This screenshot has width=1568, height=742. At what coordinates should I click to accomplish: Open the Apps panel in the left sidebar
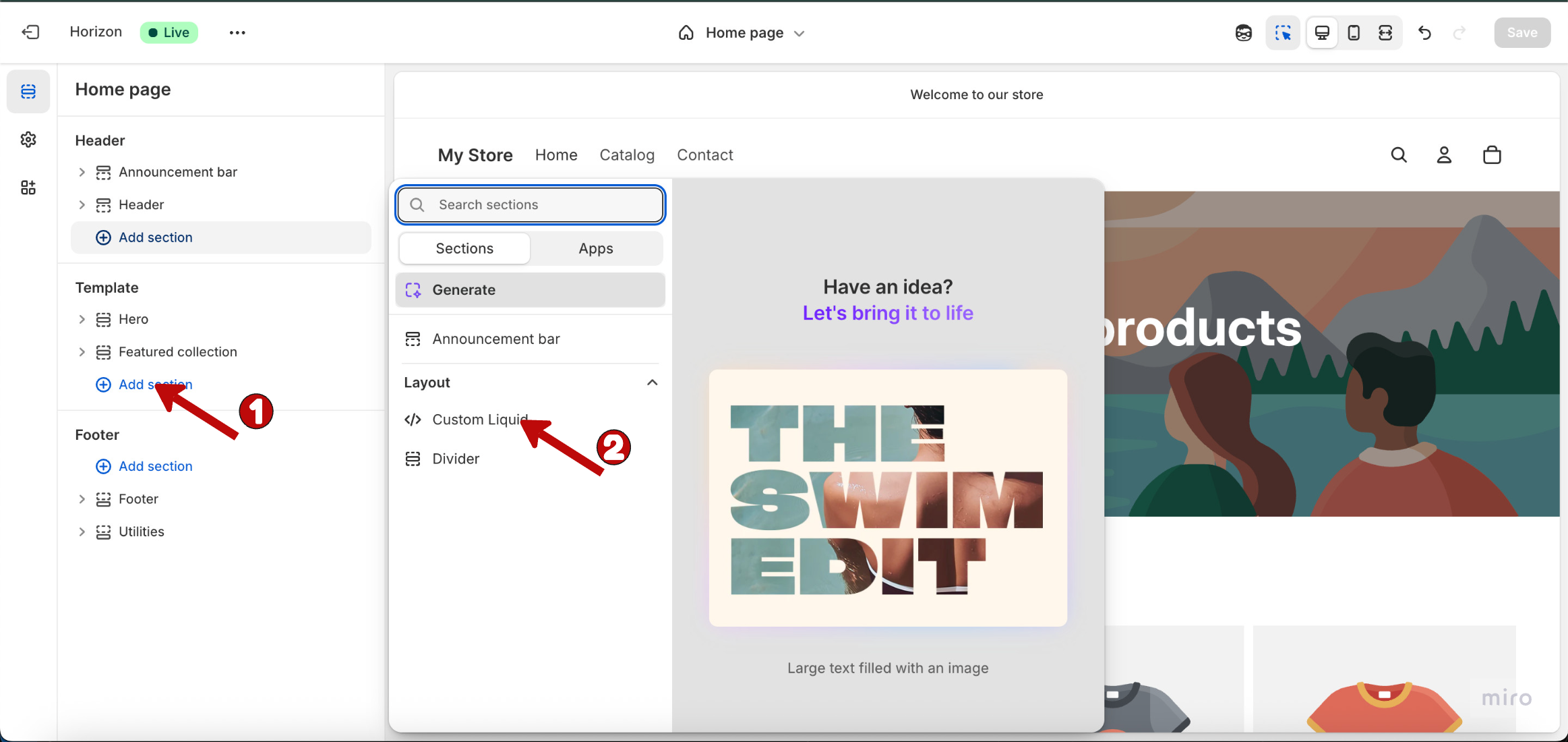[28, 188]
